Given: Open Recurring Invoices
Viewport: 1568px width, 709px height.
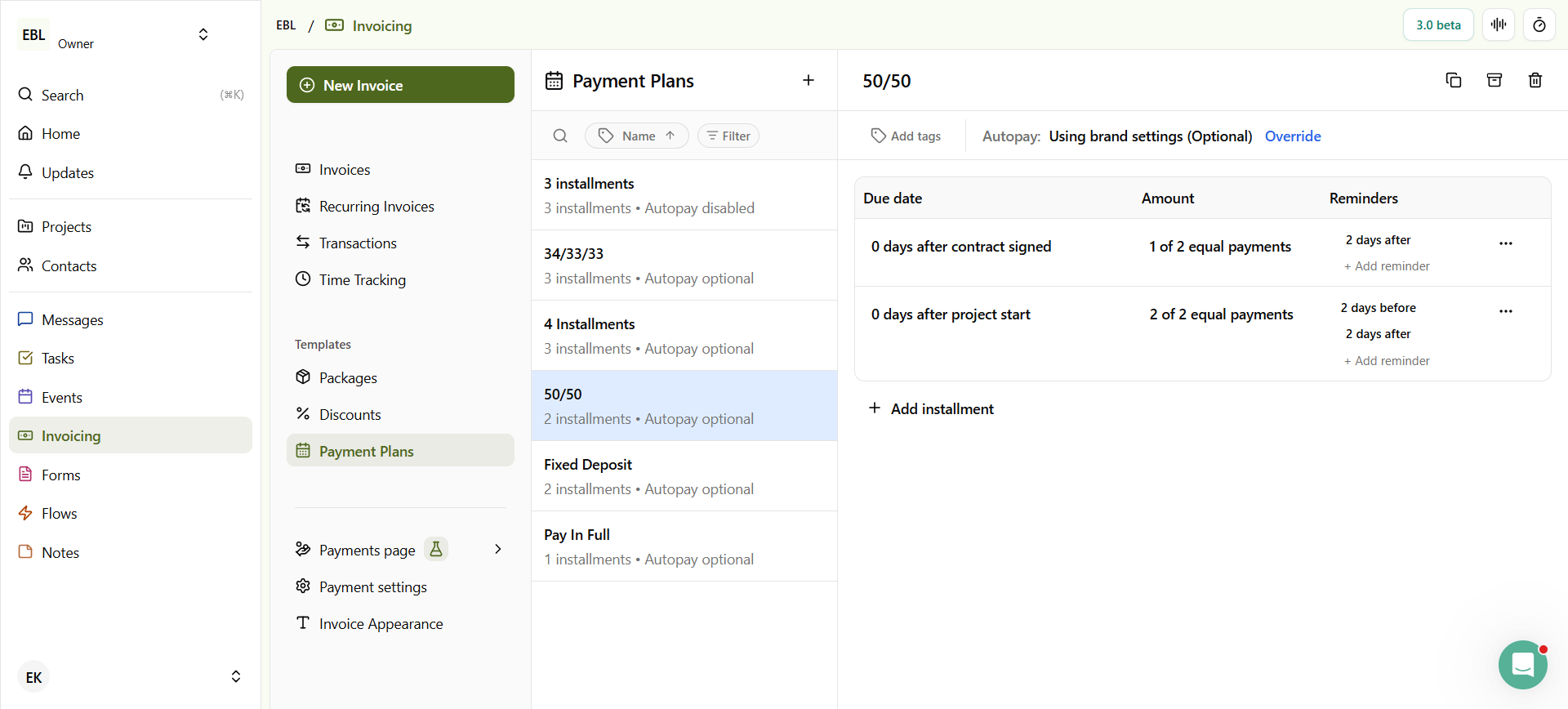Looking at the screenshot, I should coord(400,206).
